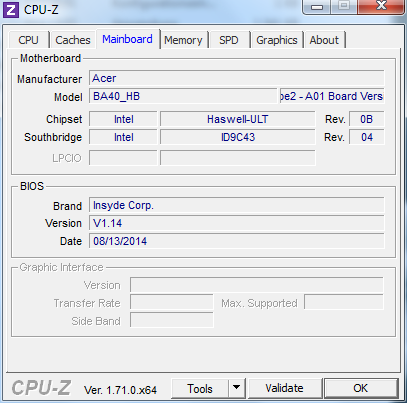The image size is (407, 403).
Task: Open the SPD tab
Action: [229, 40]
